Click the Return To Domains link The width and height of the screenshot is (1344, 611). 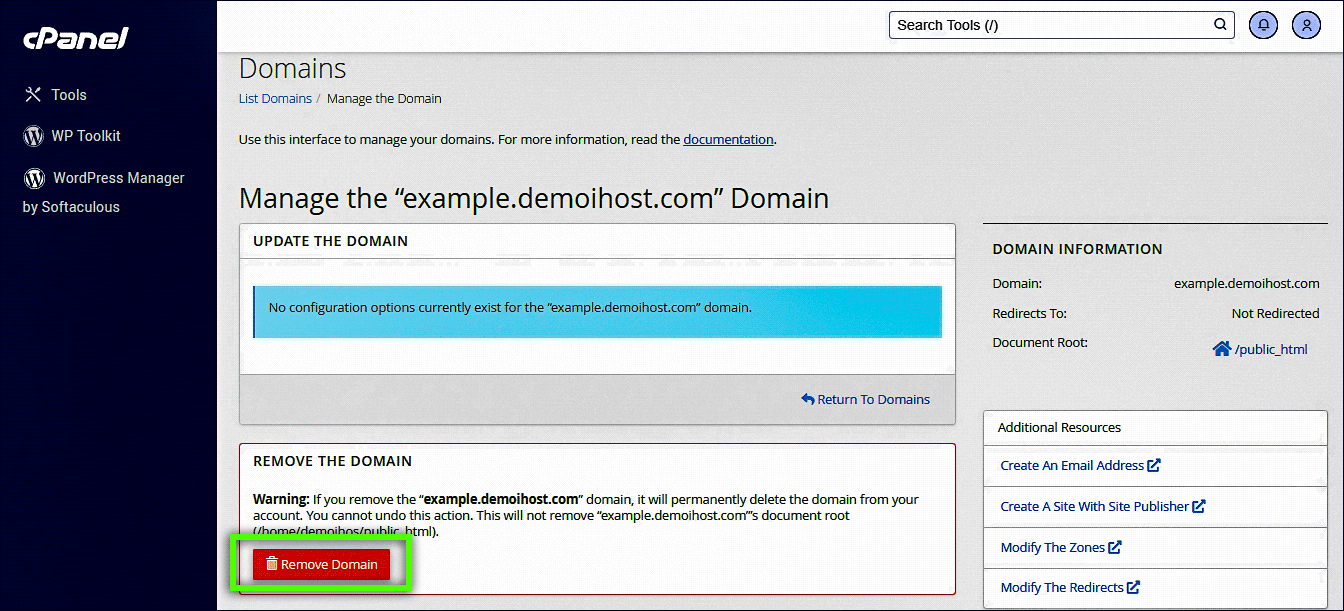point(873,399)
